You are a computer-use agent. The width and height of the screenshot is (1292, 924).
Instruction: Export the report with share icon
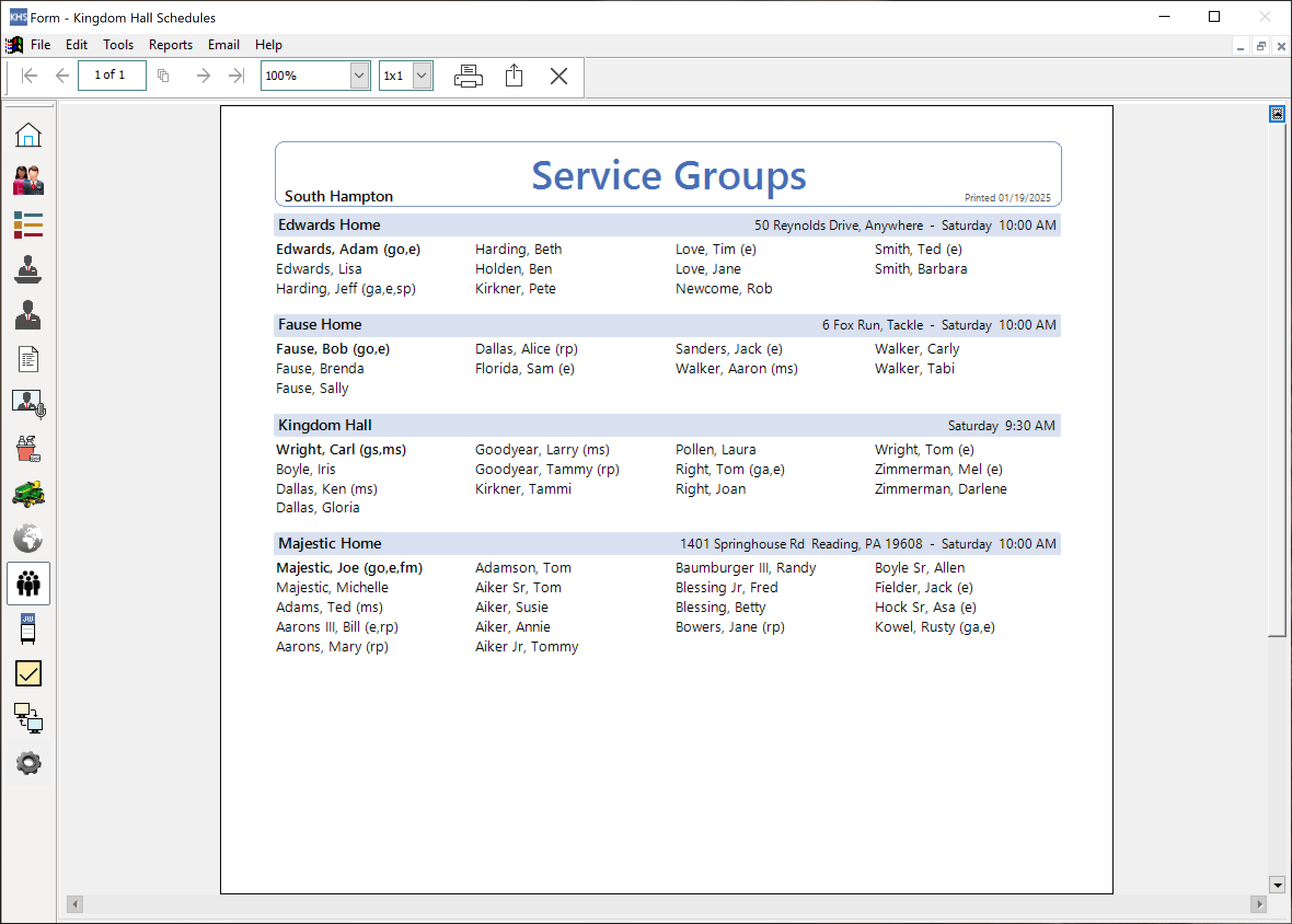coord(514,75)
